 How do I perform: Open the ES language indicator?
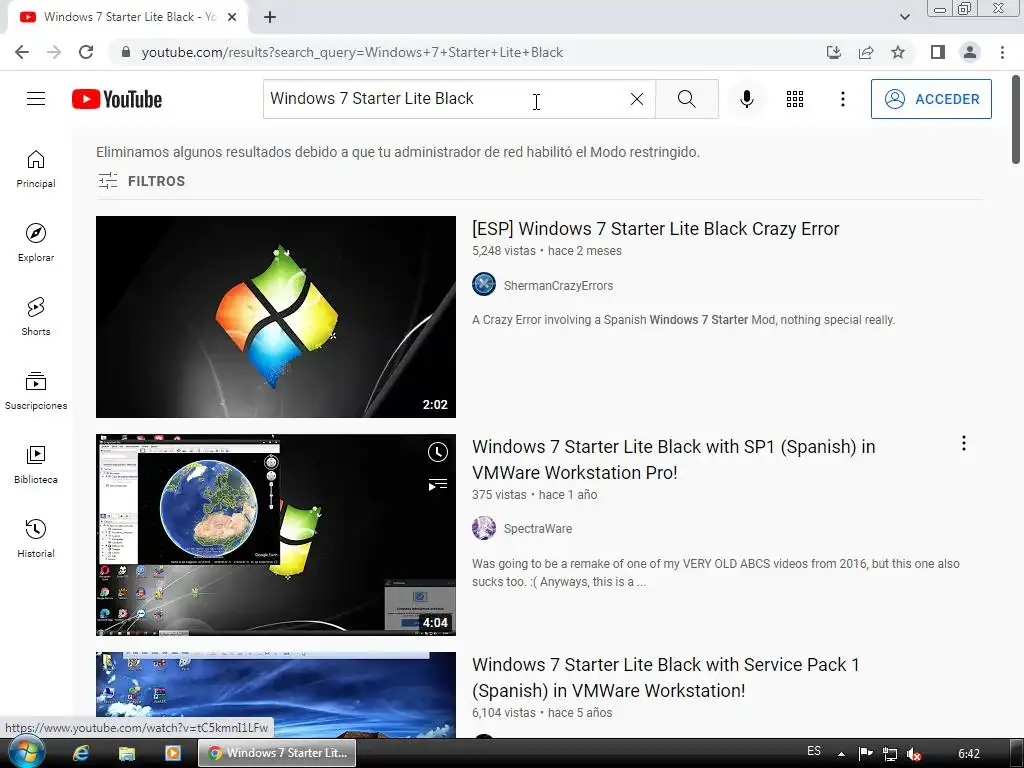click(814, 751)
